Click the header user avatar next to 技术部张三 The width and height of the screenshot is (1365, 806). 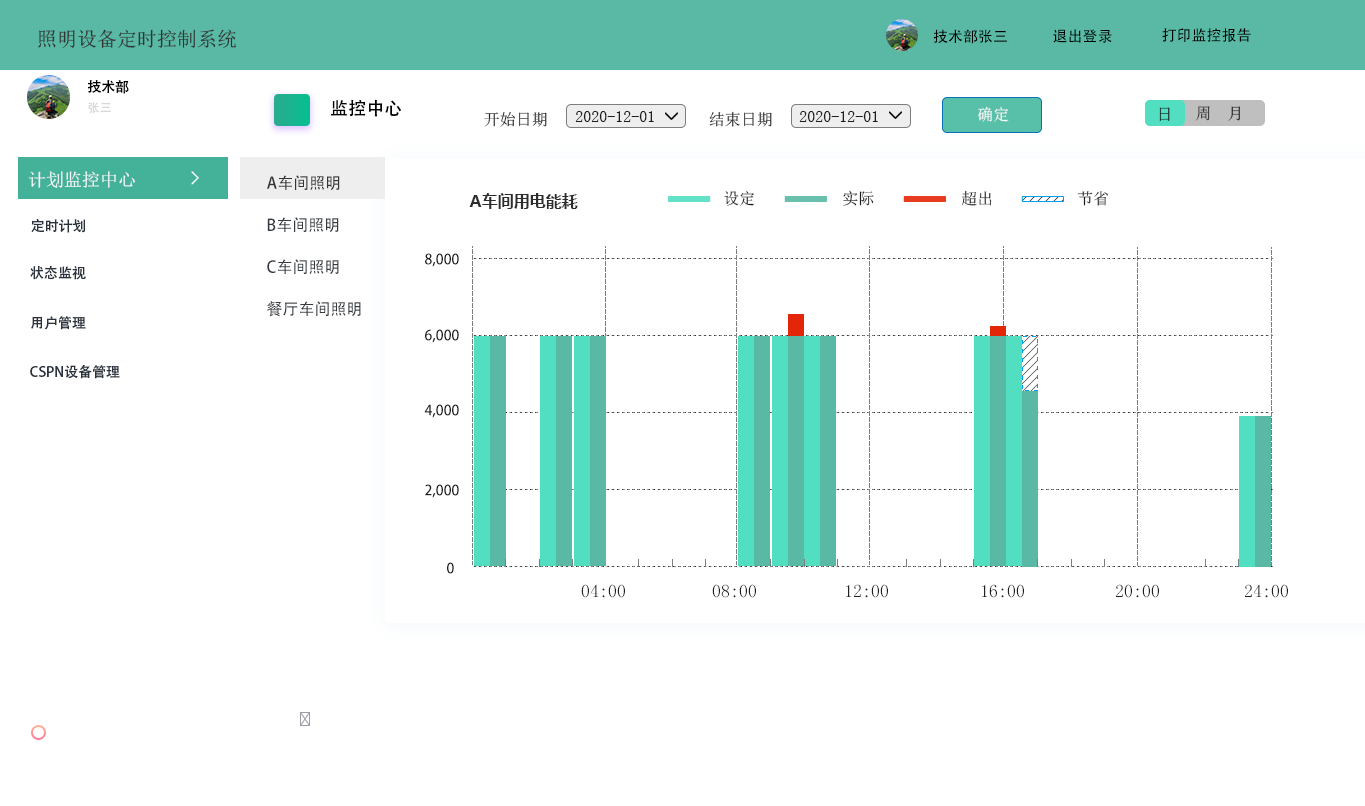(902, 36)
